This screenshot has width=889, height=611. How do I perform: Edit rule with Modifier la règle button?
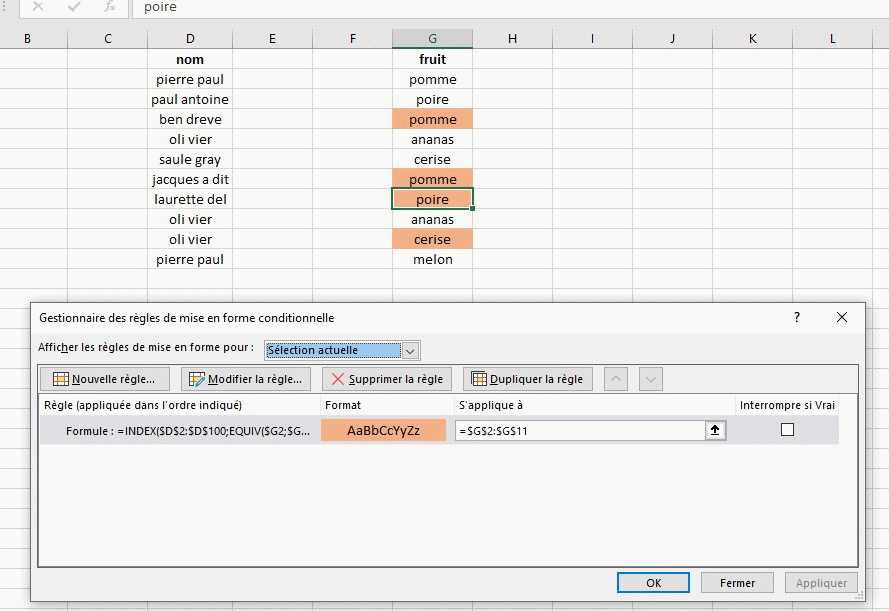(245, 379)
